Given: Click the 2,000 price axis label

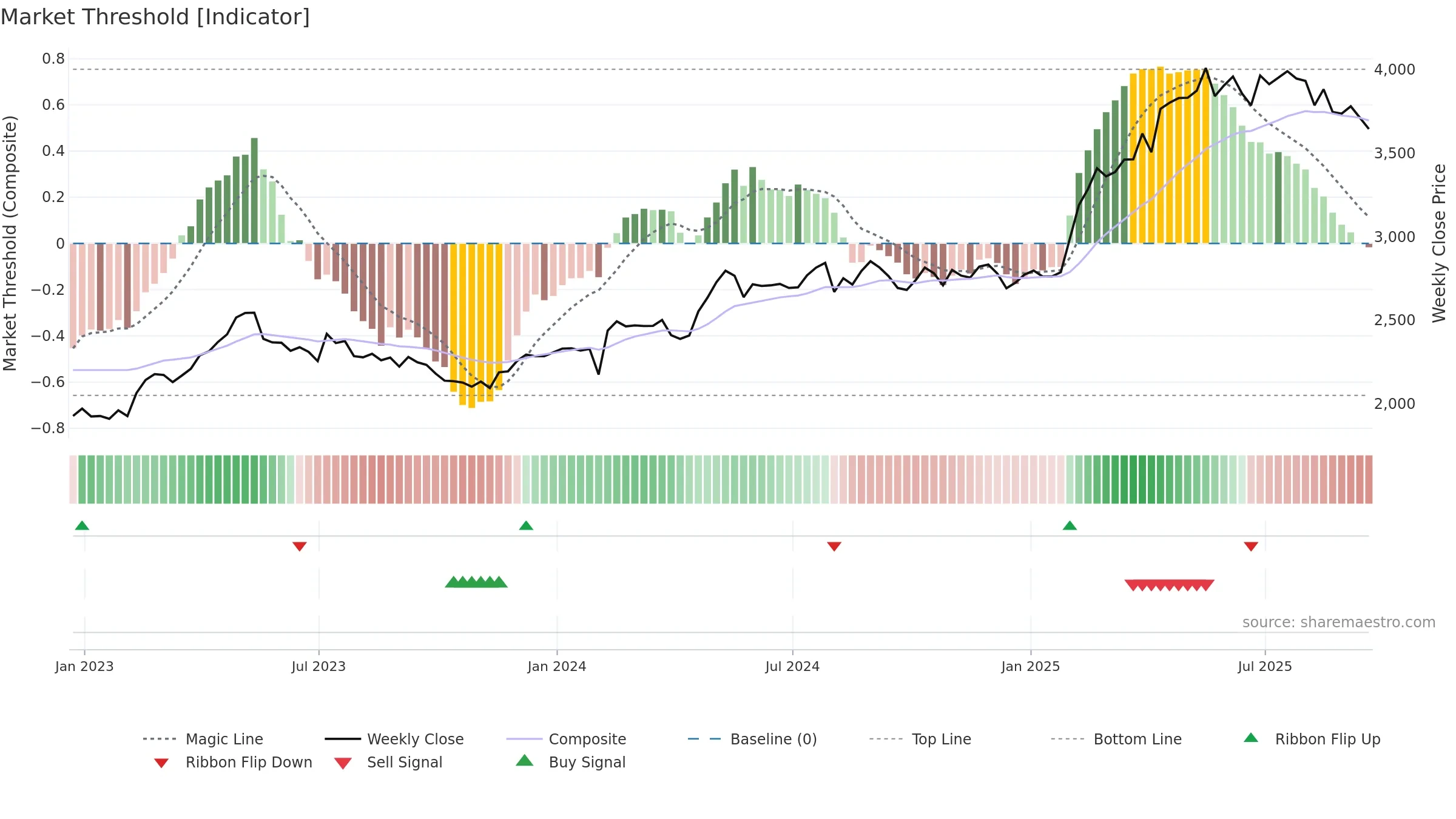Looking at the screenshot, I should [1395, 404].
